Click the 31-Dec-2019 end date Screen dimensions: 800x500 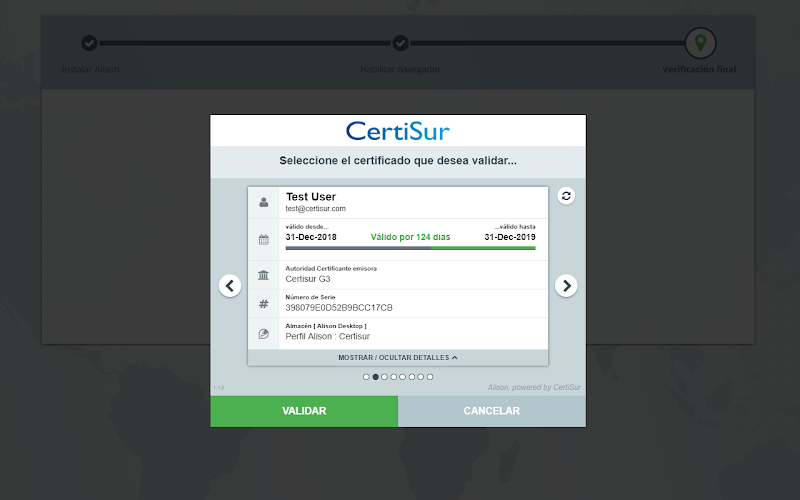tap(510, 237)
